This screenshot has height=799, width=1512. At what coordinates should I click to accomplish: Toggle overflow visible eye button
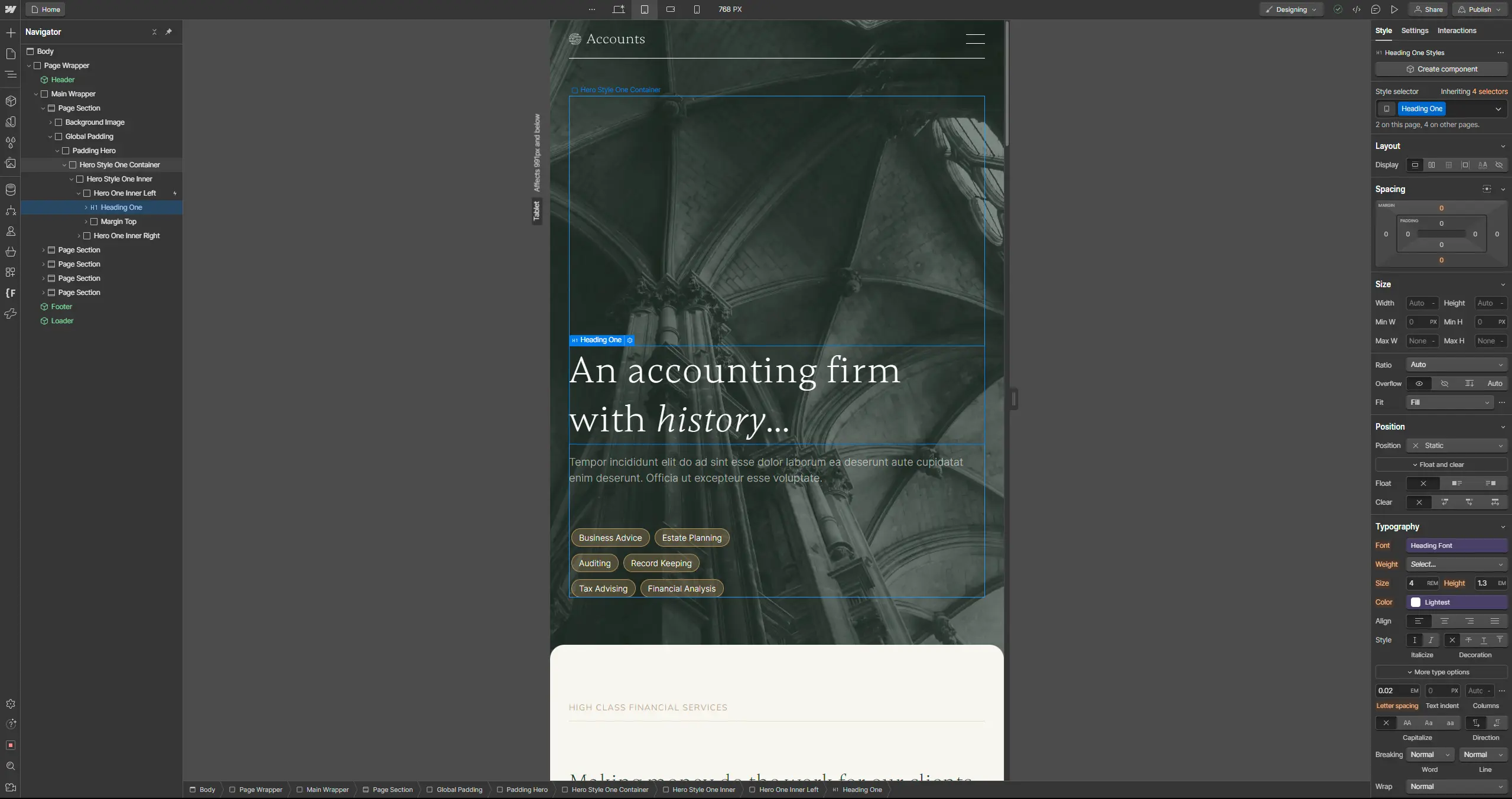click(1419, 384)
